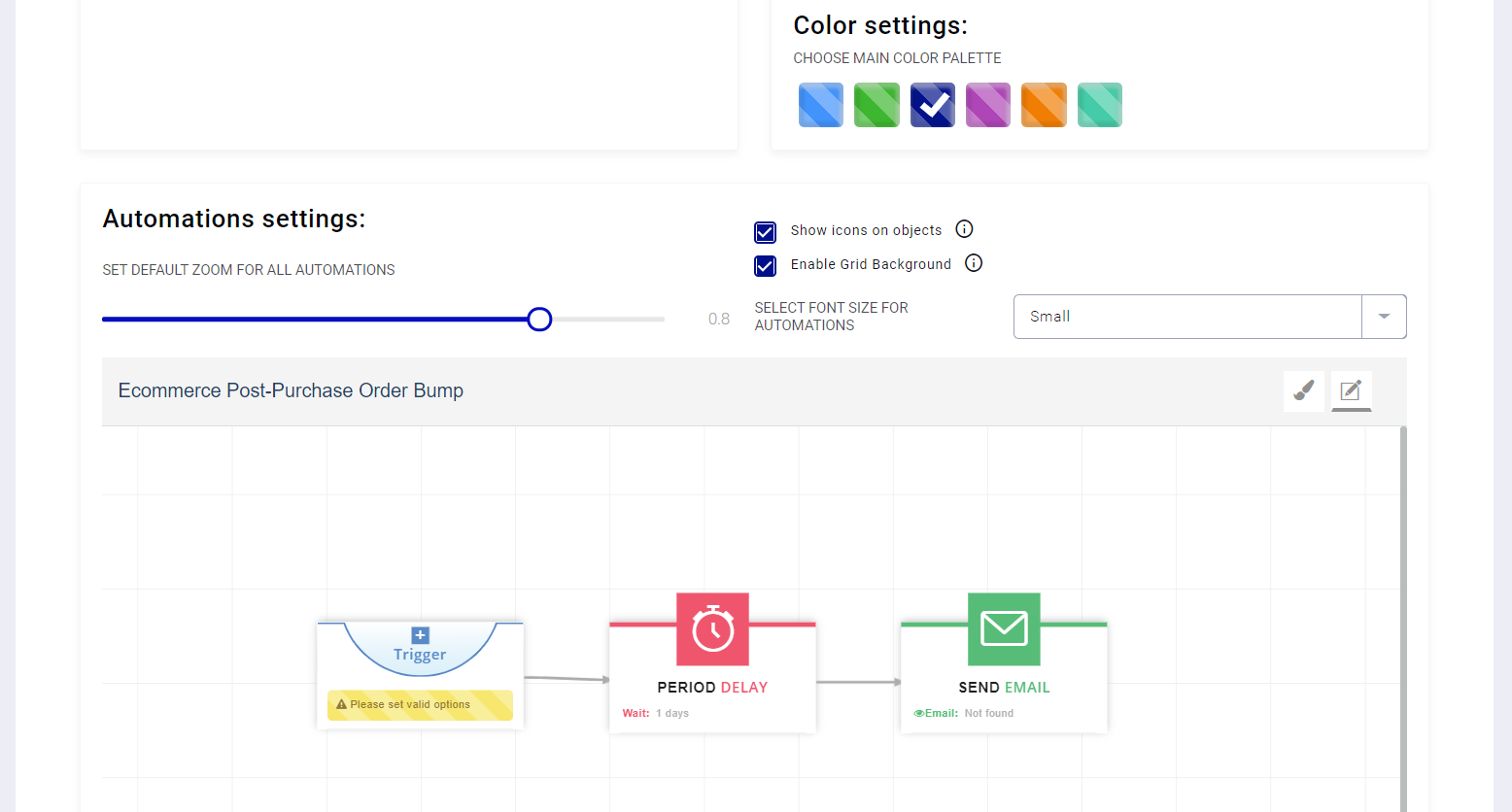Click the stopwatch icon on the Period Delay node
Screen dimensions: 1512x812
712,628
